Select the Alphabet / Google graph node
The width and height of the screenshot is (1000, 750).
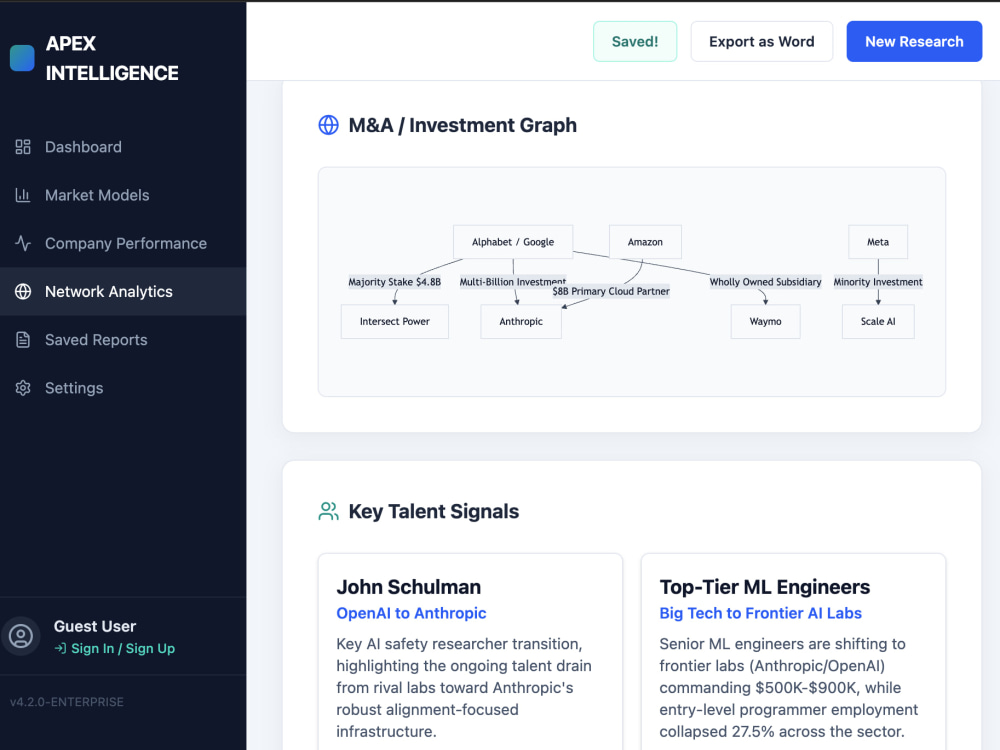(x=513, y=242)
